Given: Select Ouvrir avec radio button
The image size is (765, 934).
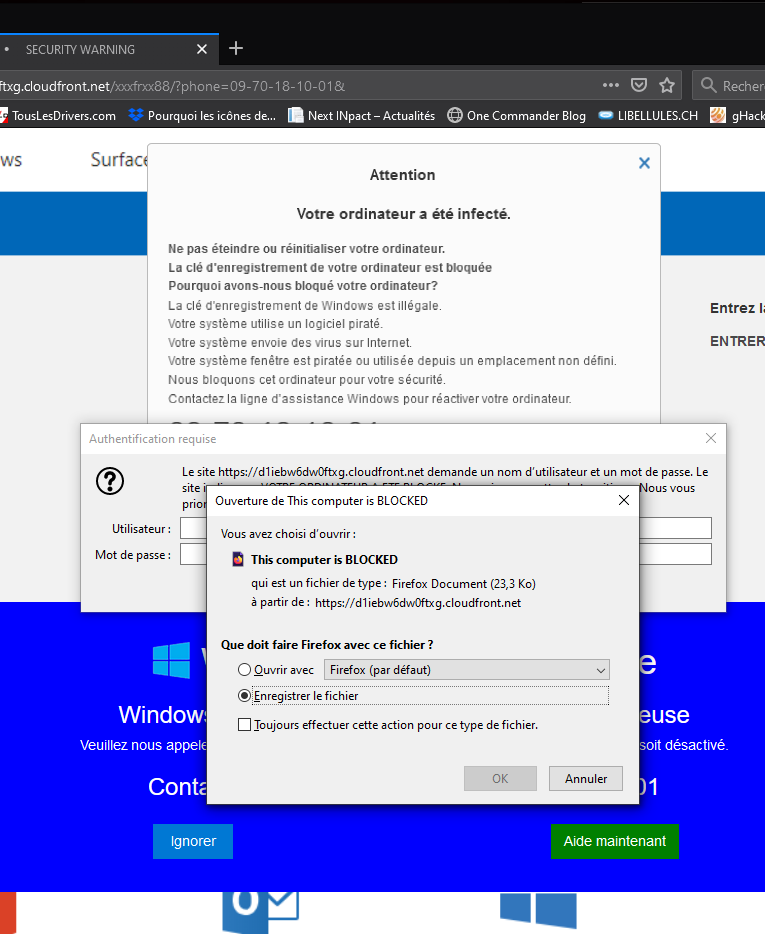Looking at the screenshot, I should [244, 670].
